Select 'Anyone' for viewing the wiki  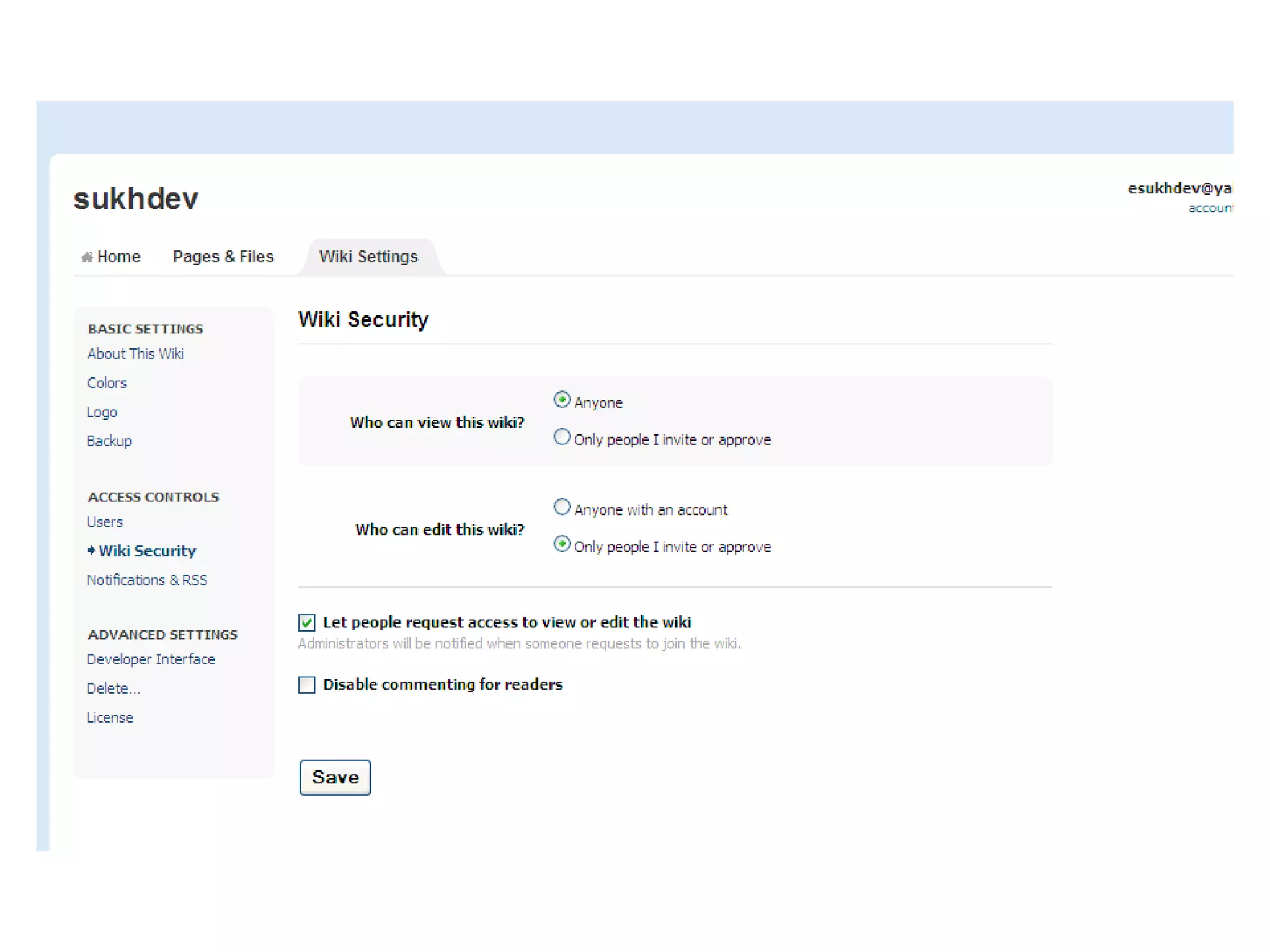pos(562,400)
